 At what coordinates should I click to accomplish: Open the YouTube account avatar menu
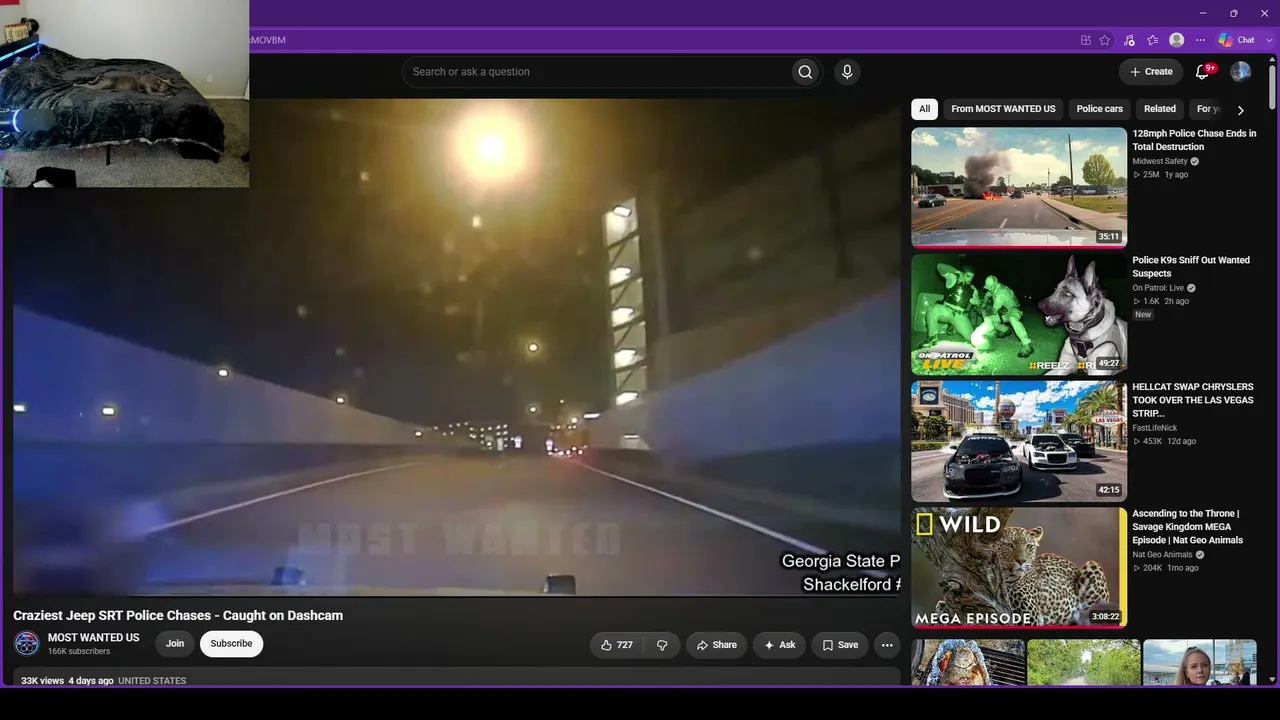coord(1240,72)
